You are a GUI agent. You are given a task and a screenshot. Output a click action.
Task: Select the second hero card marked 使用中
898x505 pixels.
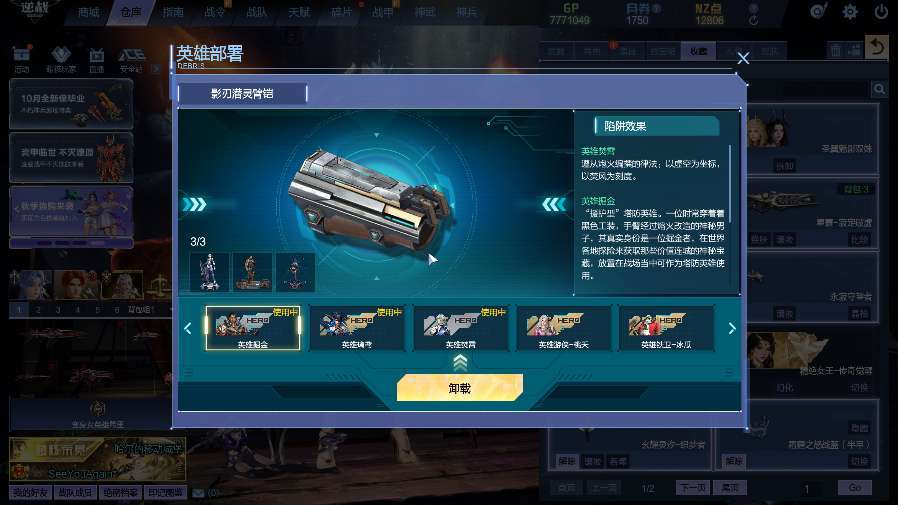[356, 328]
